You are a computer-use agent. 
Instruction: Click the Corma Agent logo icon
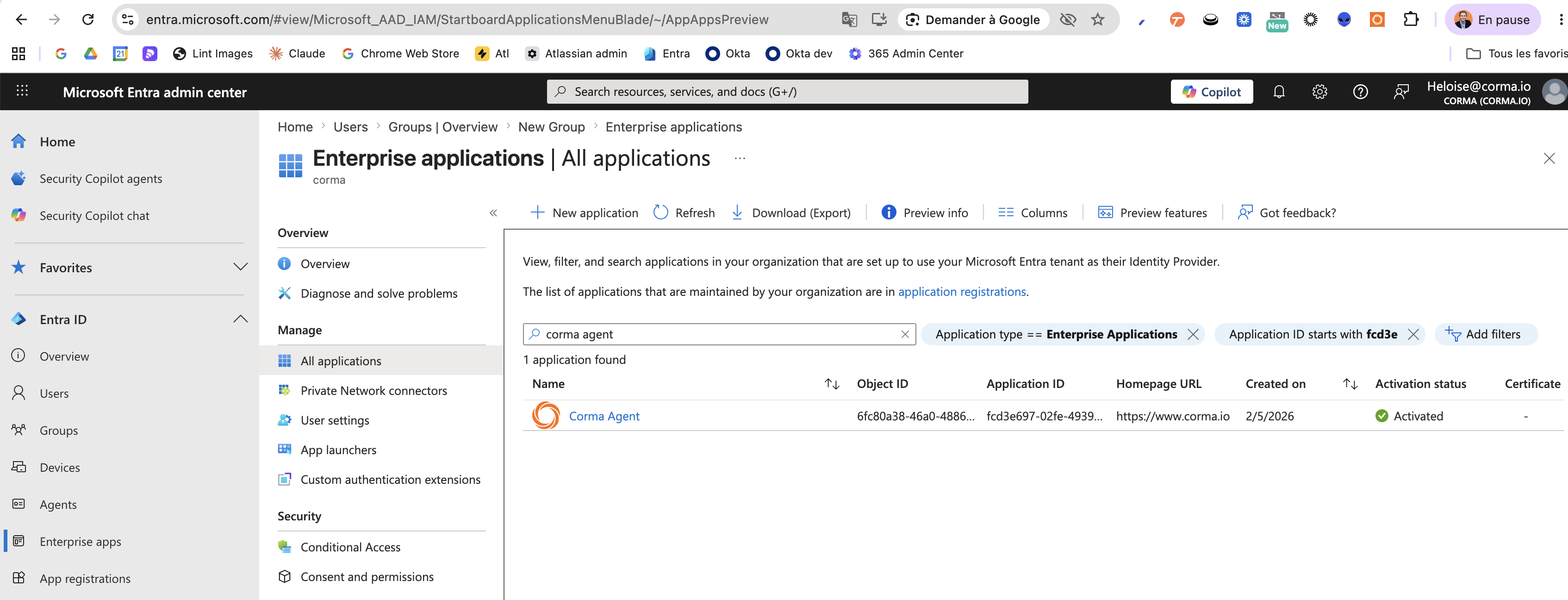coord(545,416)
